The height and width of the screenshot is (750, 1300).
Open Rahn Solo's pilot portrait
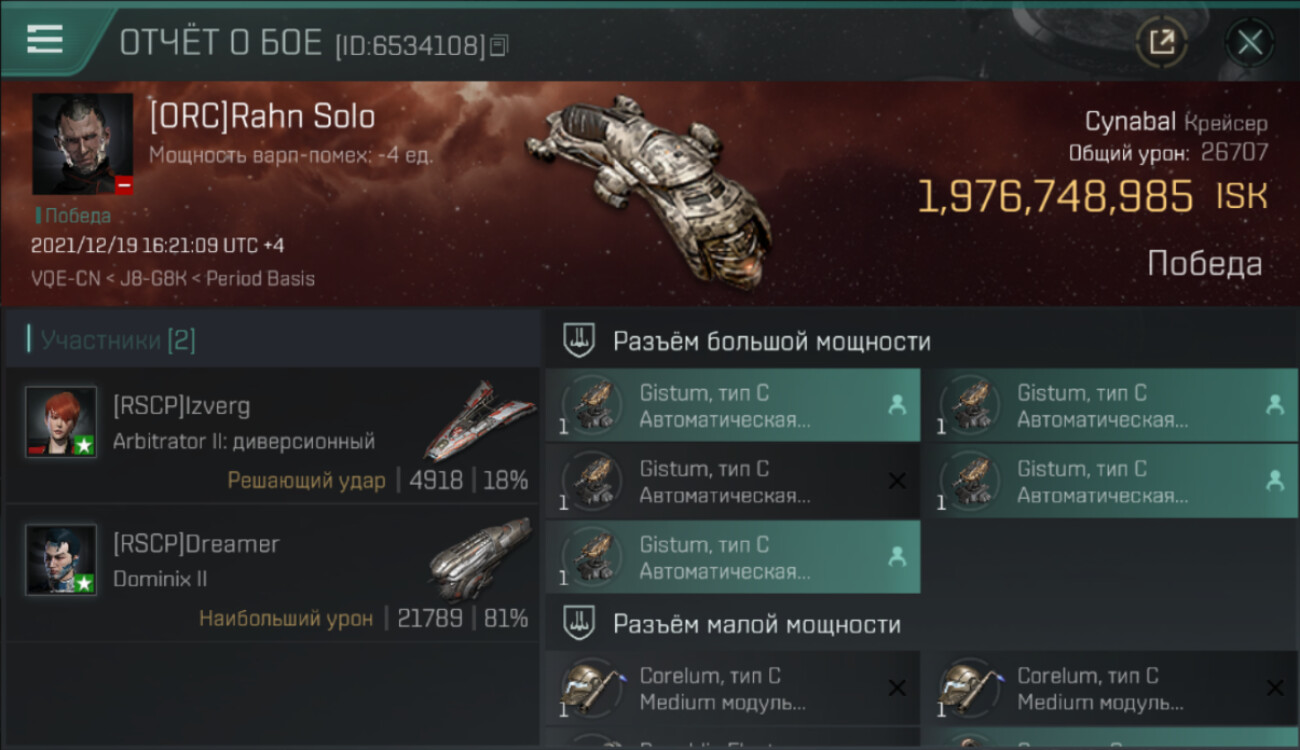coord(82,143)
